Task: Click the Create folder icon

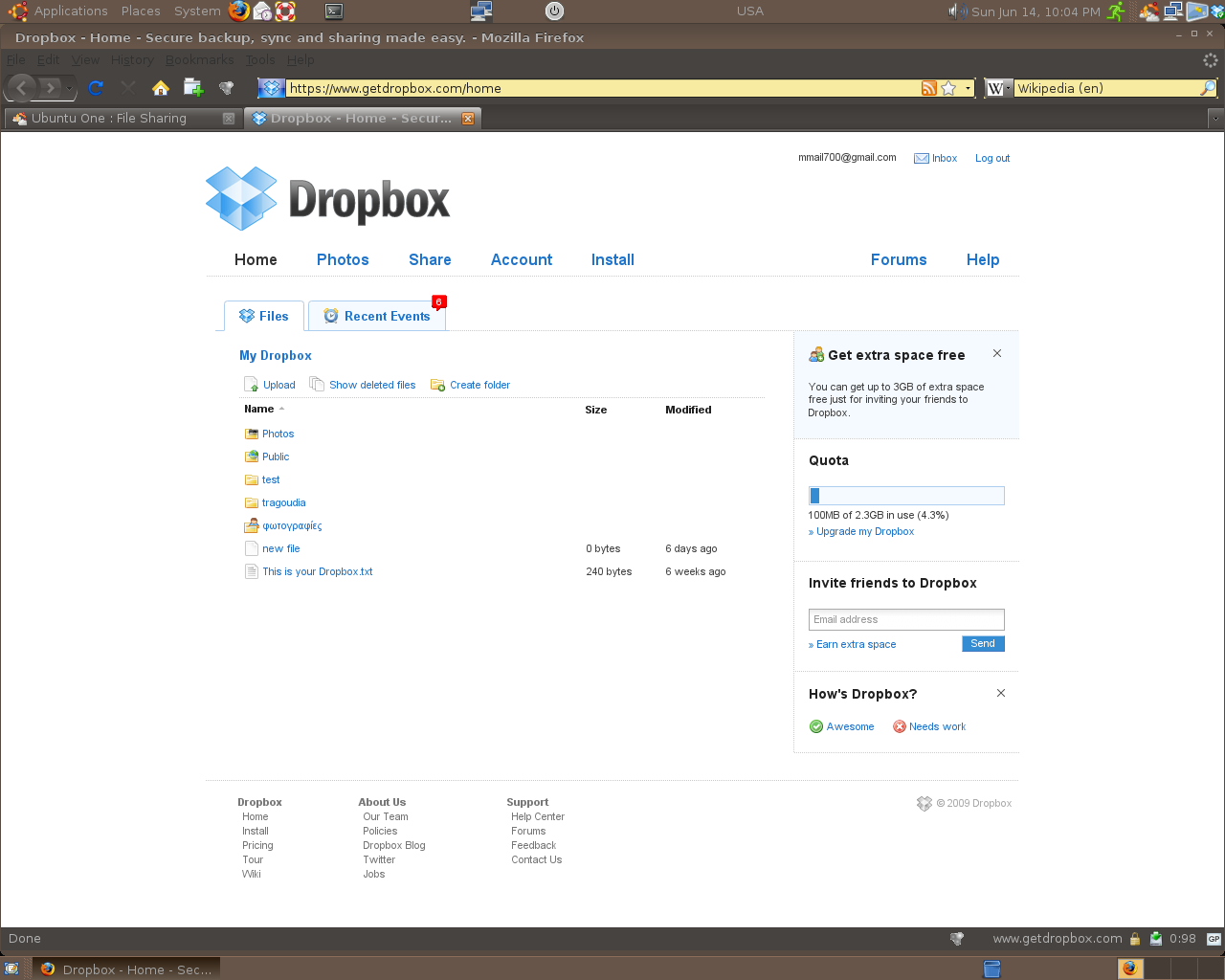Action: (x=438, y=384)
